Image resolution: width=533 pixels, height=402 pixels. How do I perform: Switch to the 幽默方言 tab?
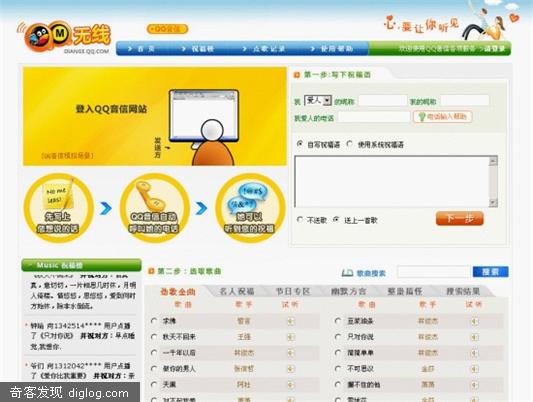(349, 292)
